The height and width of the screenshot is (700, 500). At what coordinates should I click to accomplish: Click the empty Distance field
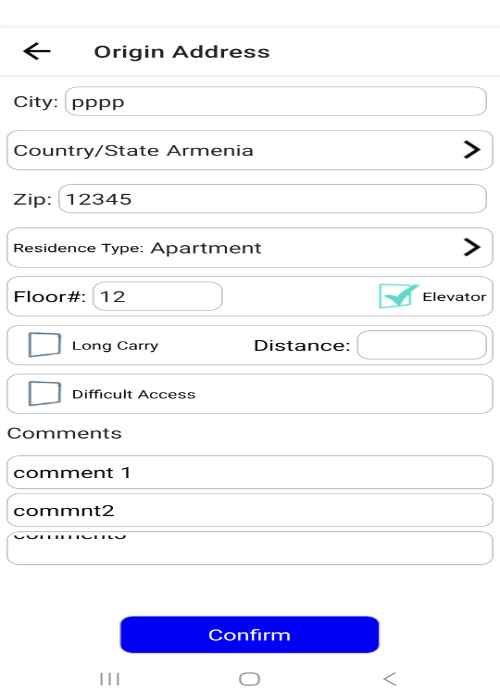click(x=422, y=345)
